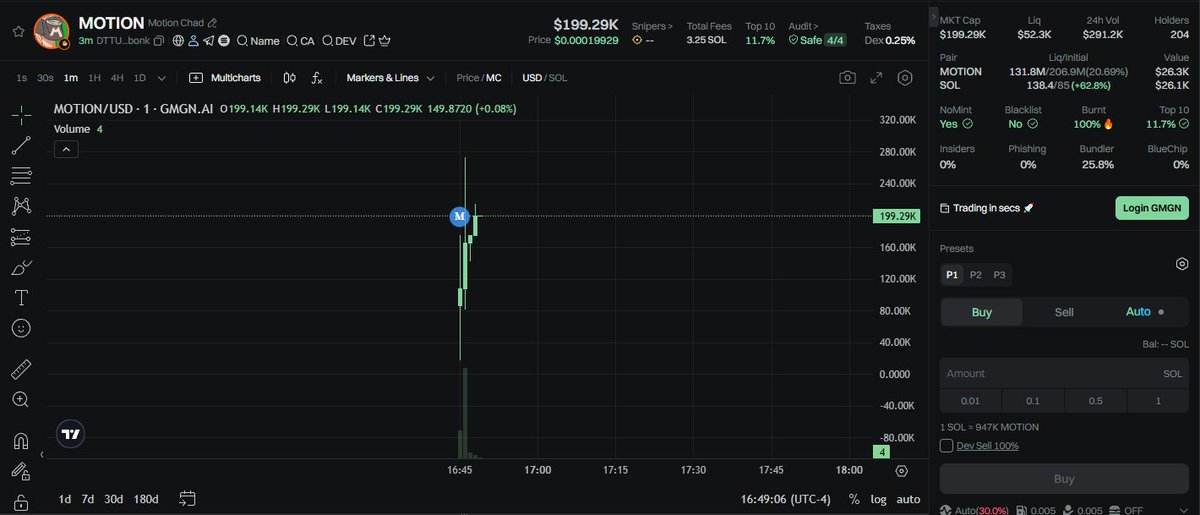The height and width of the screenshot is (515, 1200).
Task: Open chart settings hexagon icon
Action: point(905,78)
